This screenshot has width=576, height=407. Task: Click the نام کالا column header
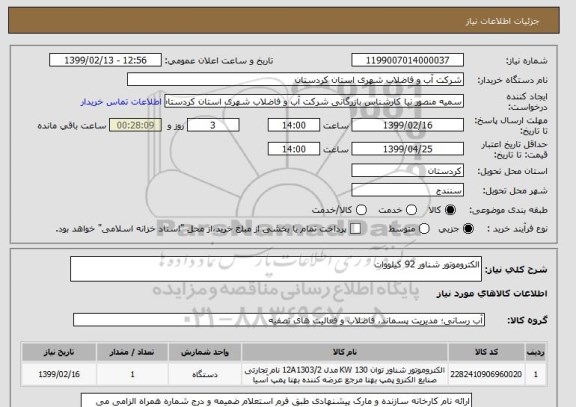(345, 352)
